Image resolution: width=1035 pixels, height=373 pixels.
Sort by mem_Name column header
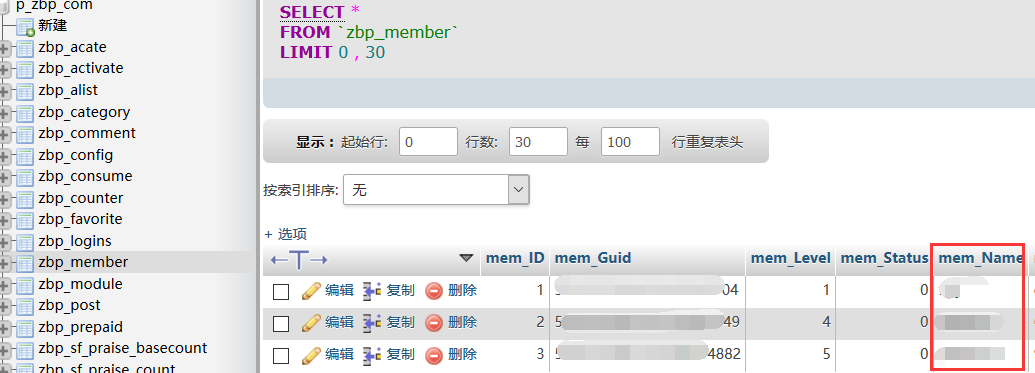[x=981, y=258]
